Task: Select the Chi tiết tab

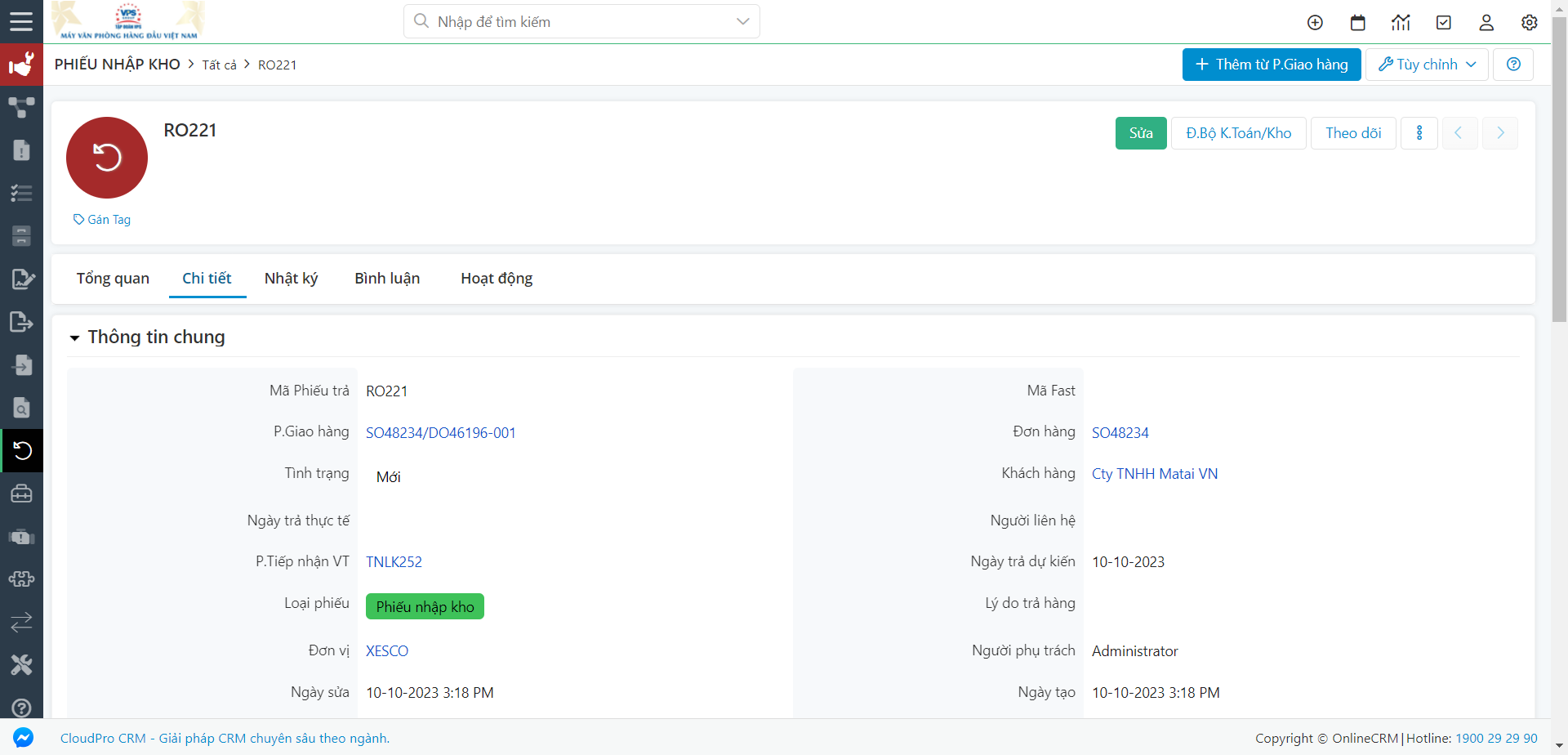Action: click(207, 279)
